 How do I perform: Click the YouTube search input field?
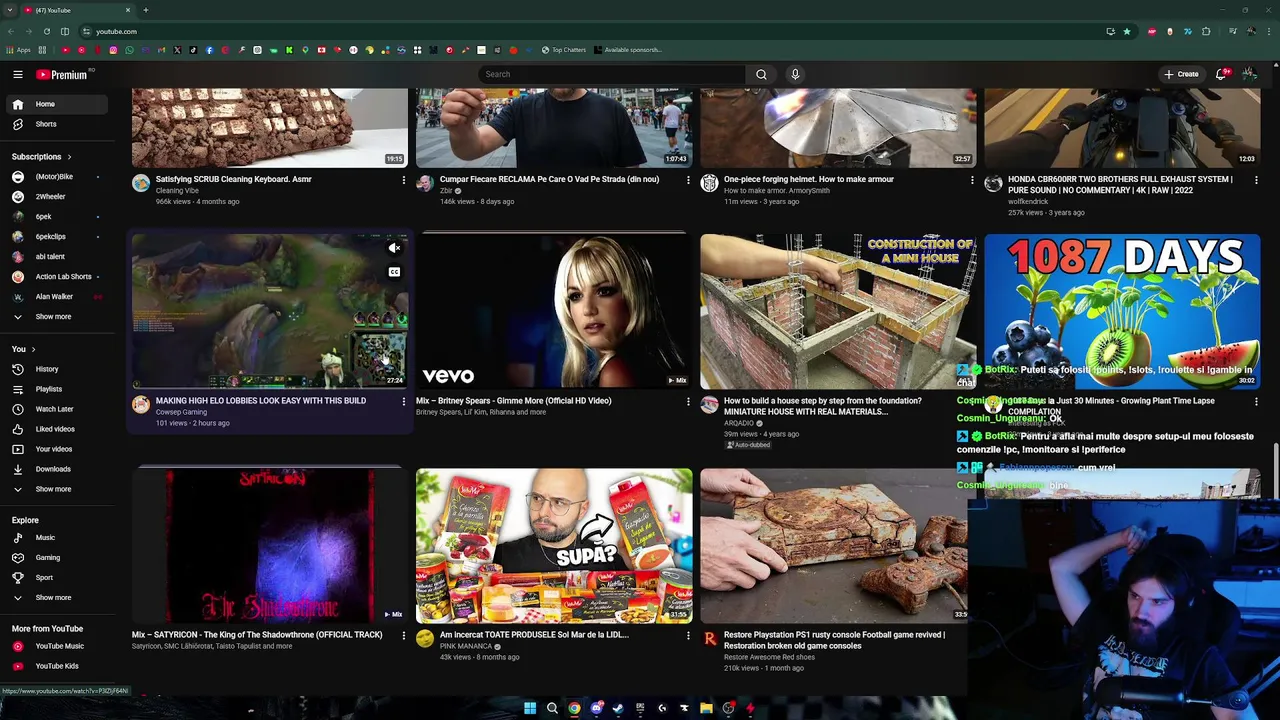tap(612, 74)
